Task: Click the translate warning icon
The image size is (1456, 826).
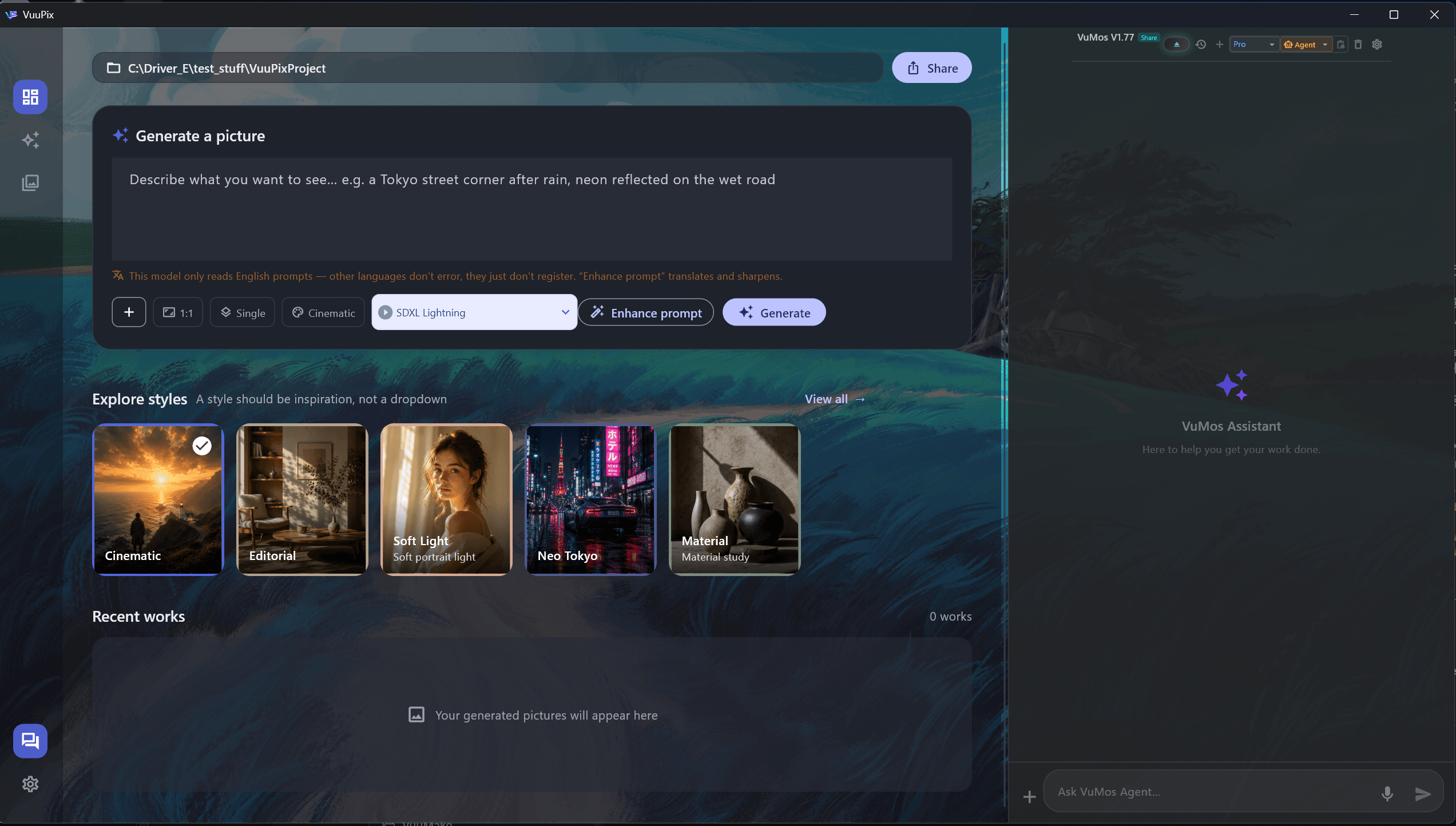Action: tap(118, 276)
